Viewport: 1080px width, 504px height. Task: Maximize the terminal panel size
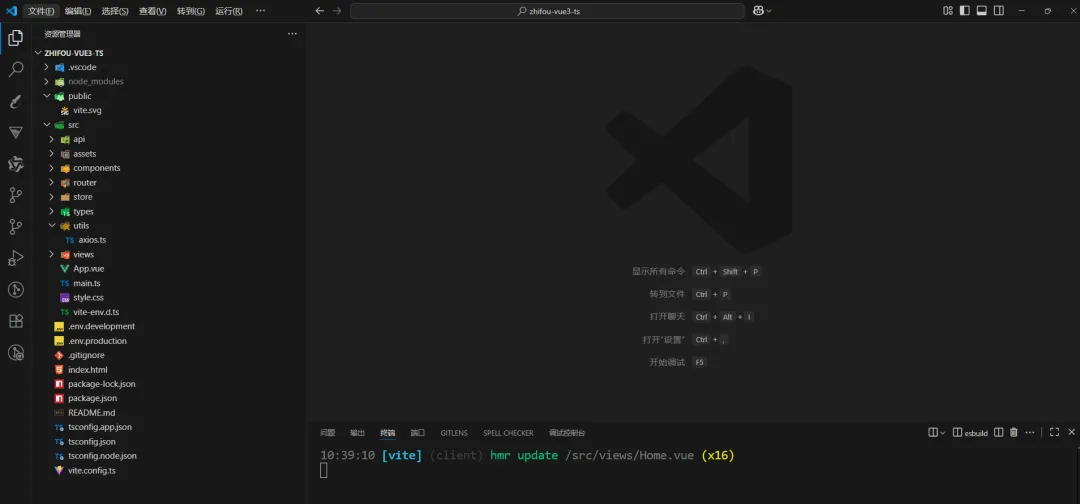coord(1053,433)
